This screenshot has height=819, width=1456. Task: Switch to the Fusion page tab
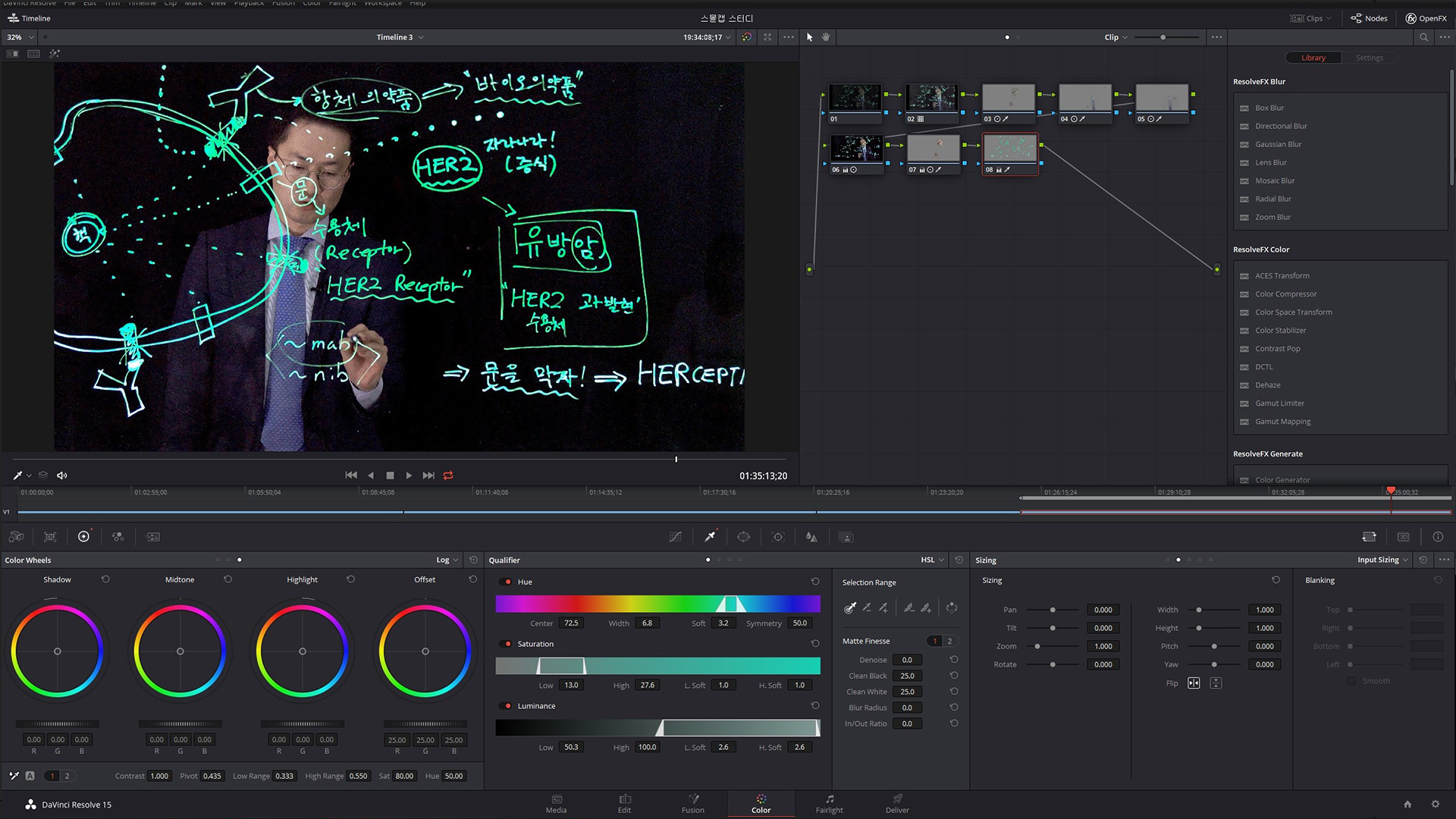coord(692,803)
